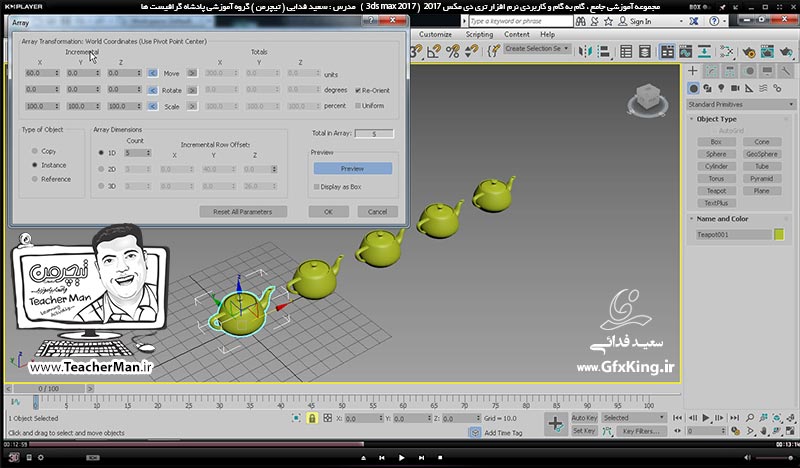Click the Edit Named Selection Sets icon
This screenshot has width=800, height=468.
493,51
